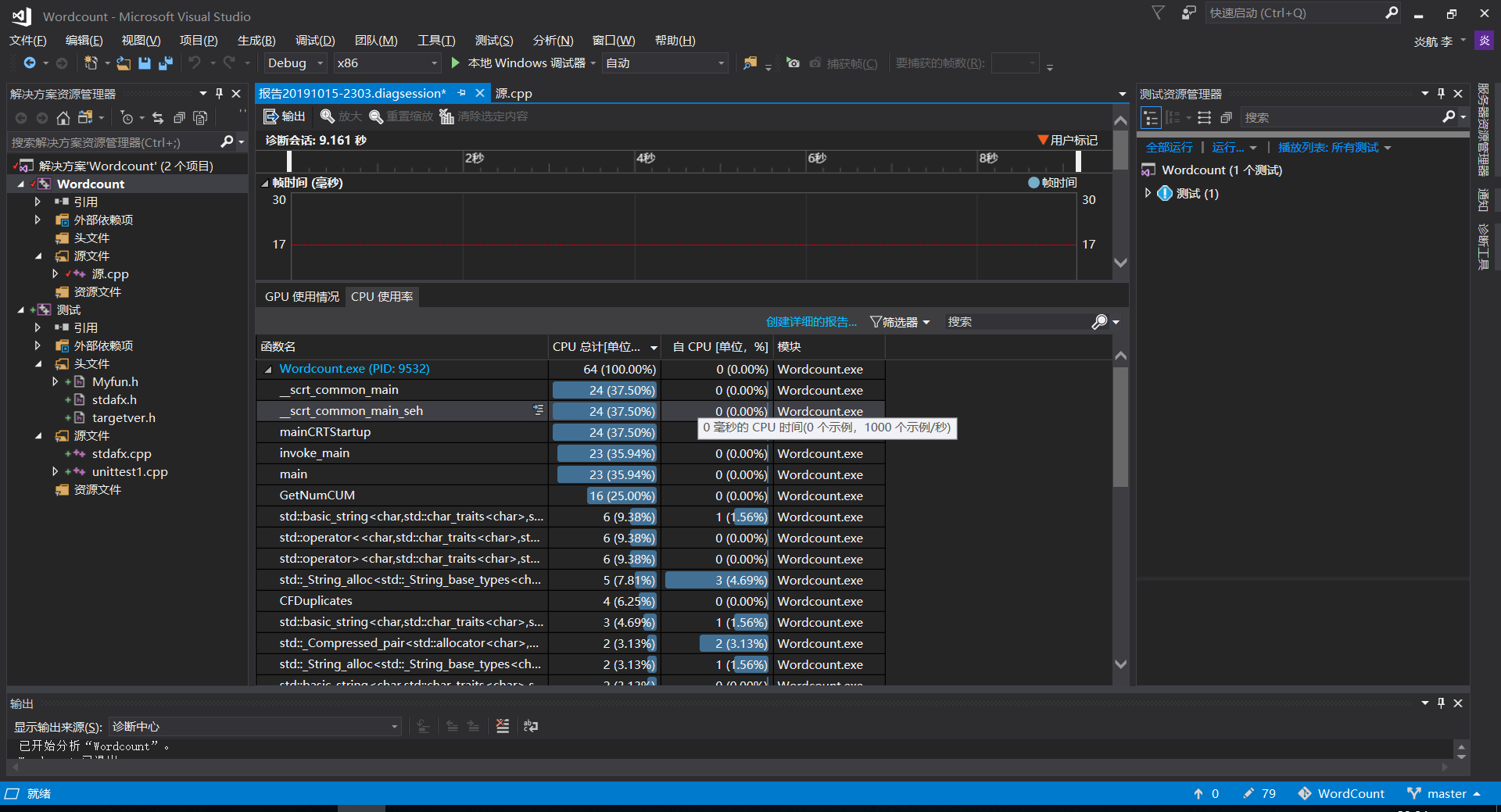The image size is (1501, 812).
Task: Open the 显示输出来源 诊断中心 dropdown
Action: click(x=255, y=727)
